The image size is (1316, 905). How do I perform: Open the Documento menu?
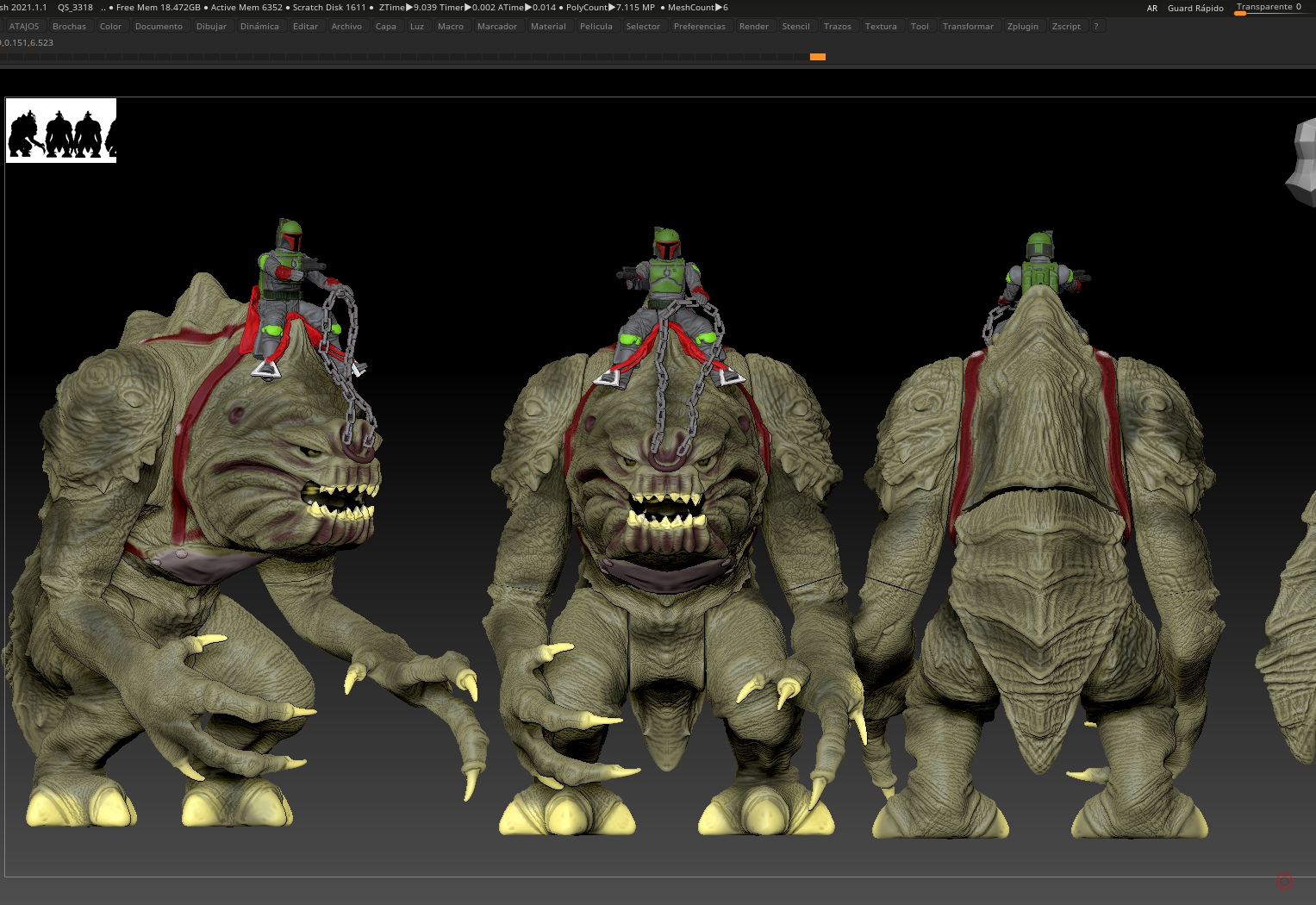159,27
